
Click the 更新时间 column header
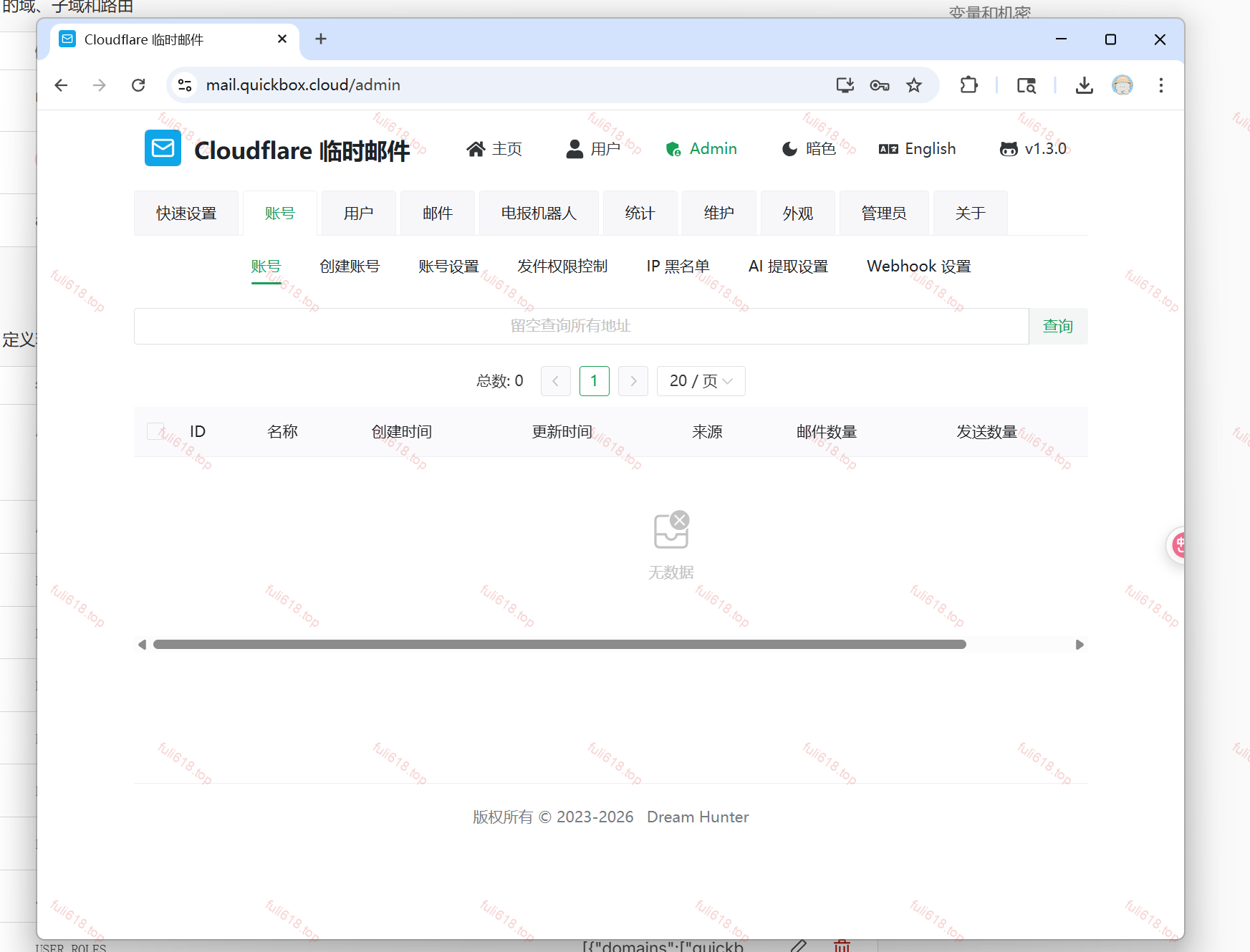pos(562,432)
